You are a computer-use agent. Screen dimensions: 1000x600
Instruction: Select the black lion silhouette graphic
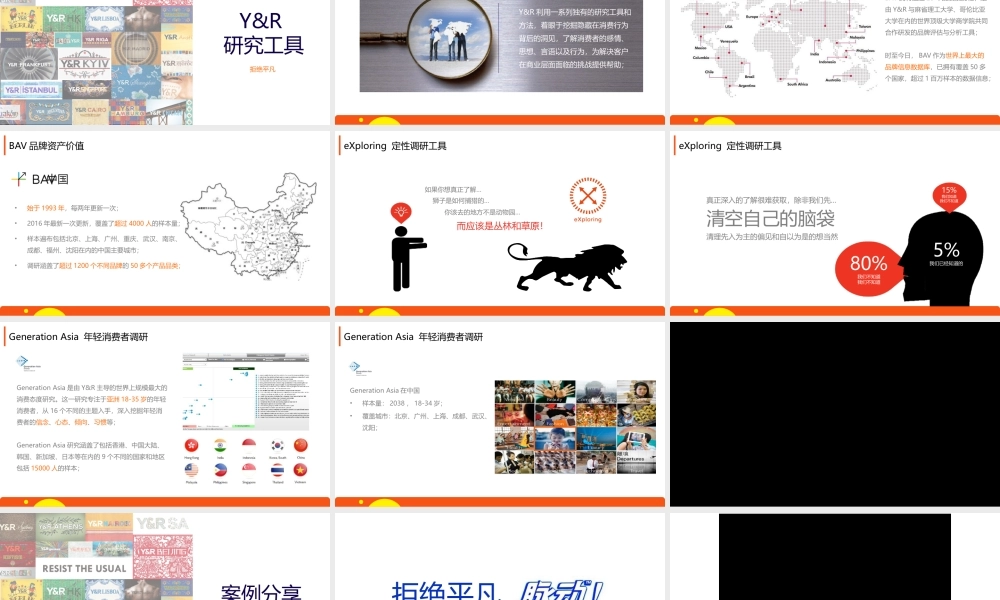pos(576,267)
